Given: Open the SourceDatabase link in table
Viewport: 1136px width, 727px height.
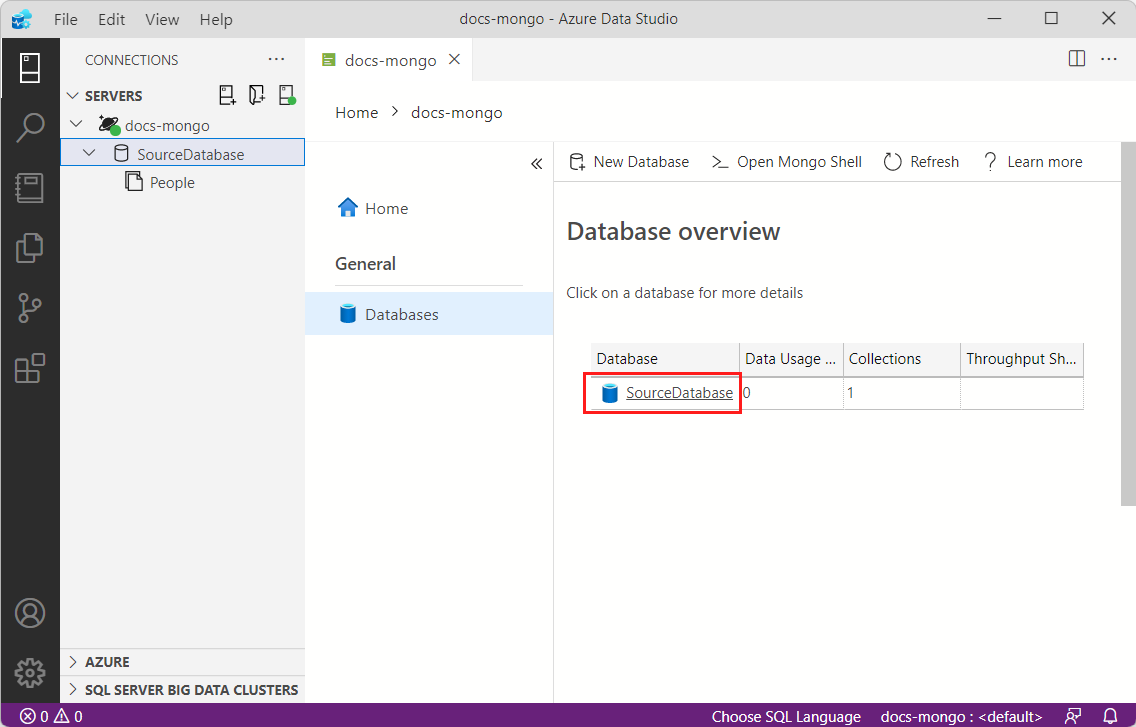Looking at the screenshot, I should [679, 393].
